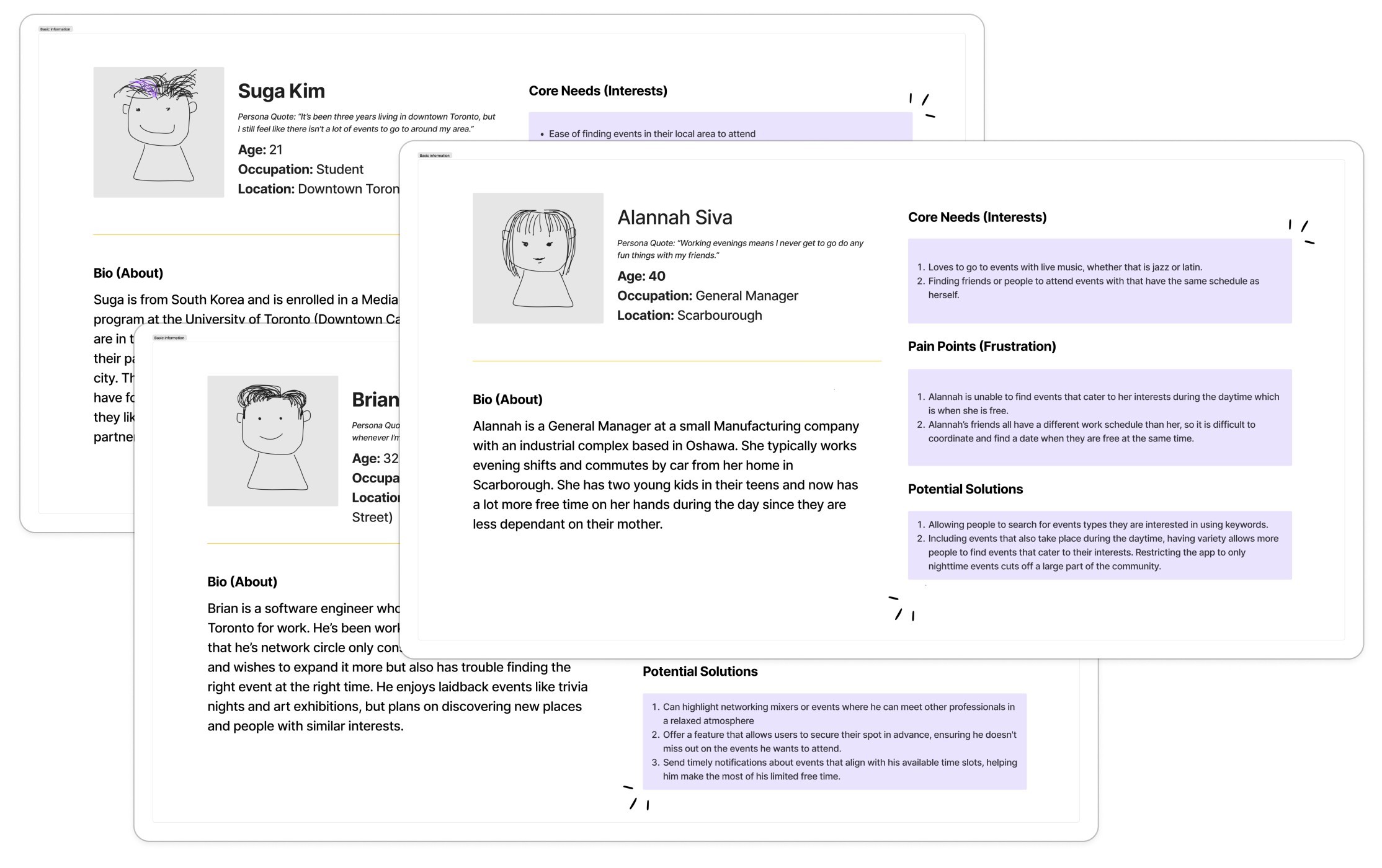Click 'Basic information' tag on Alannah's card
This screenshot has width=1382, height=868.
coord(435,156)
